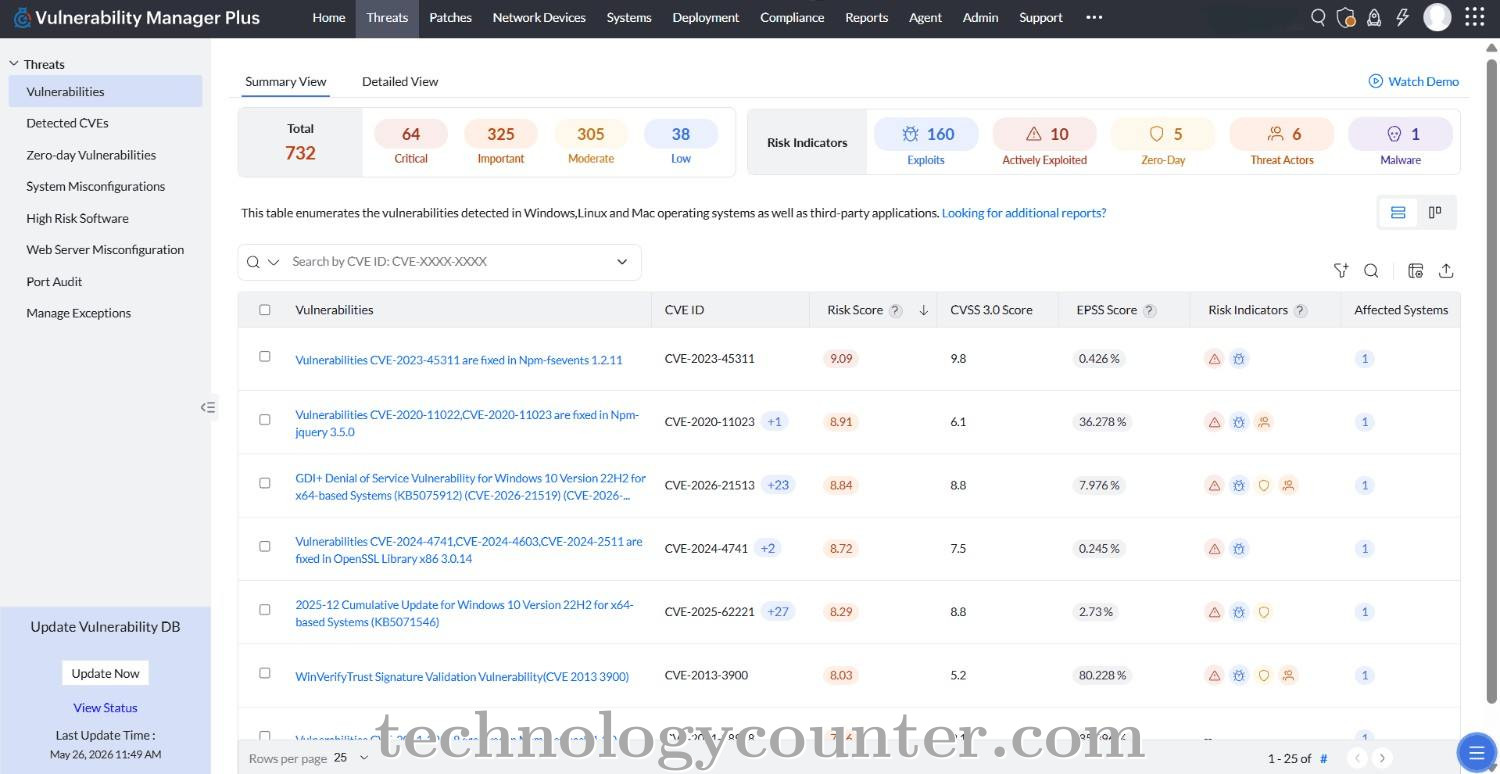Open the column chooser table settings icon

point(1415,270)
